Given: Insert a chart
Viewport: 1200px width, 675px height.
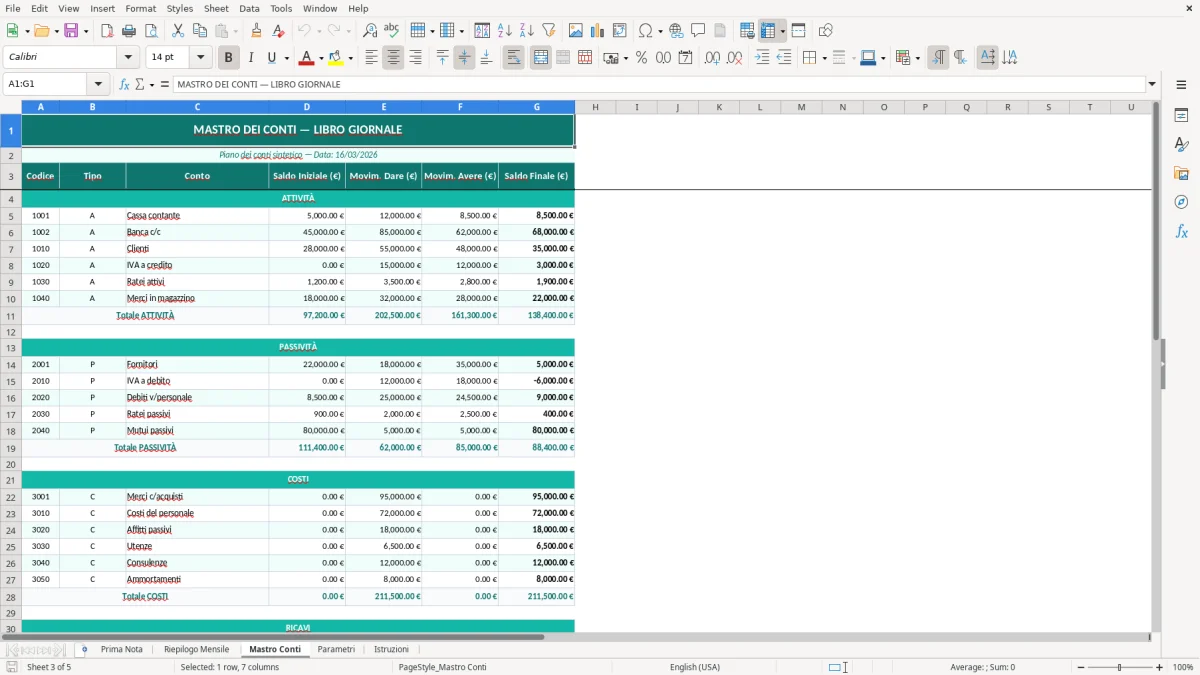Looking at the screenshot, I should [598, 31].
